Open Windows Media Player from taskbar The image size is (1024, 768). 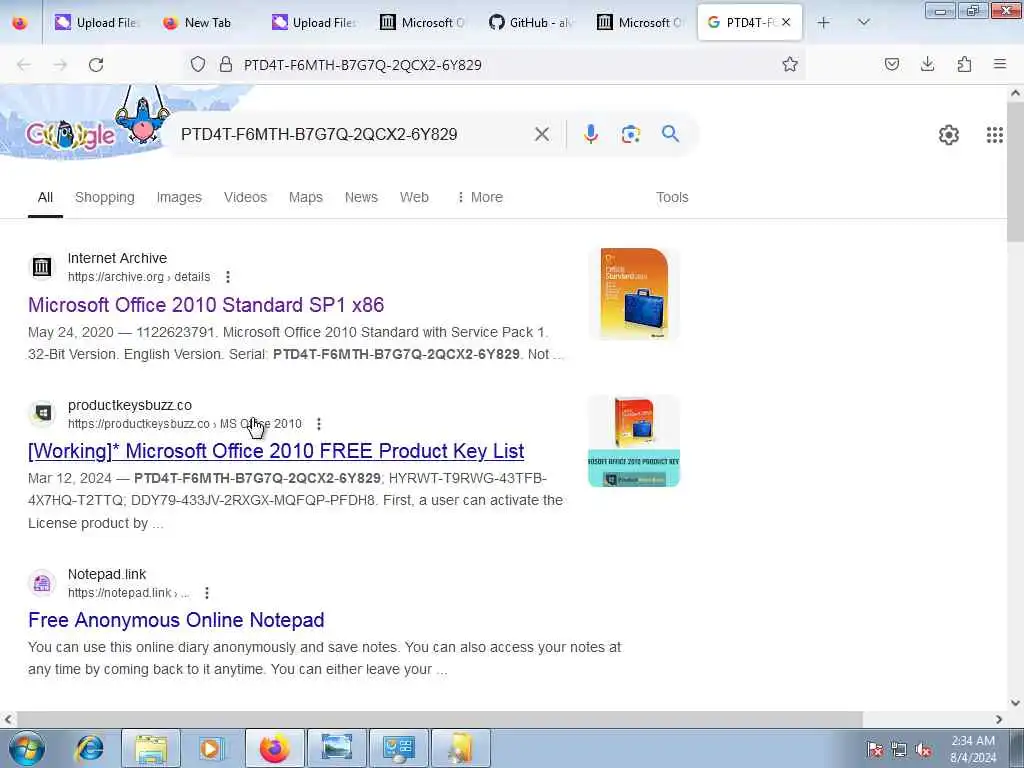tap(210, 748)
